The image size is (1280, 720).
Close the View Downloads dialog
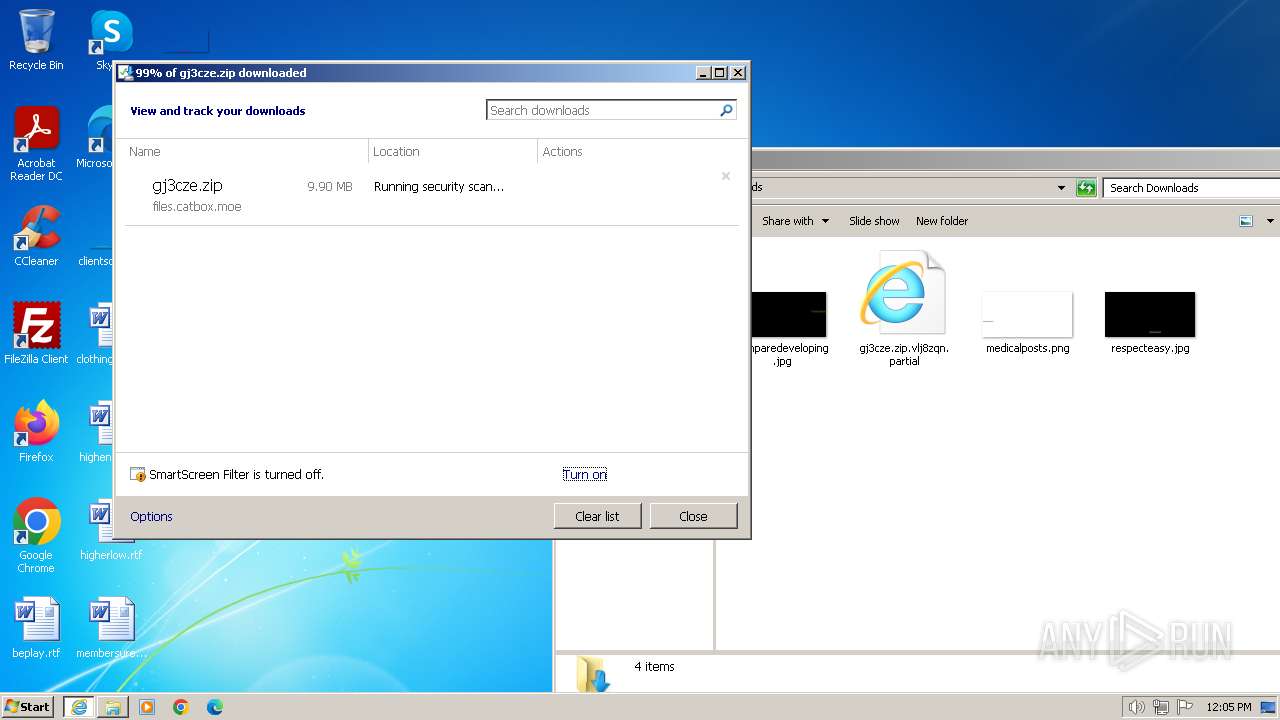[x=693, y=516]
